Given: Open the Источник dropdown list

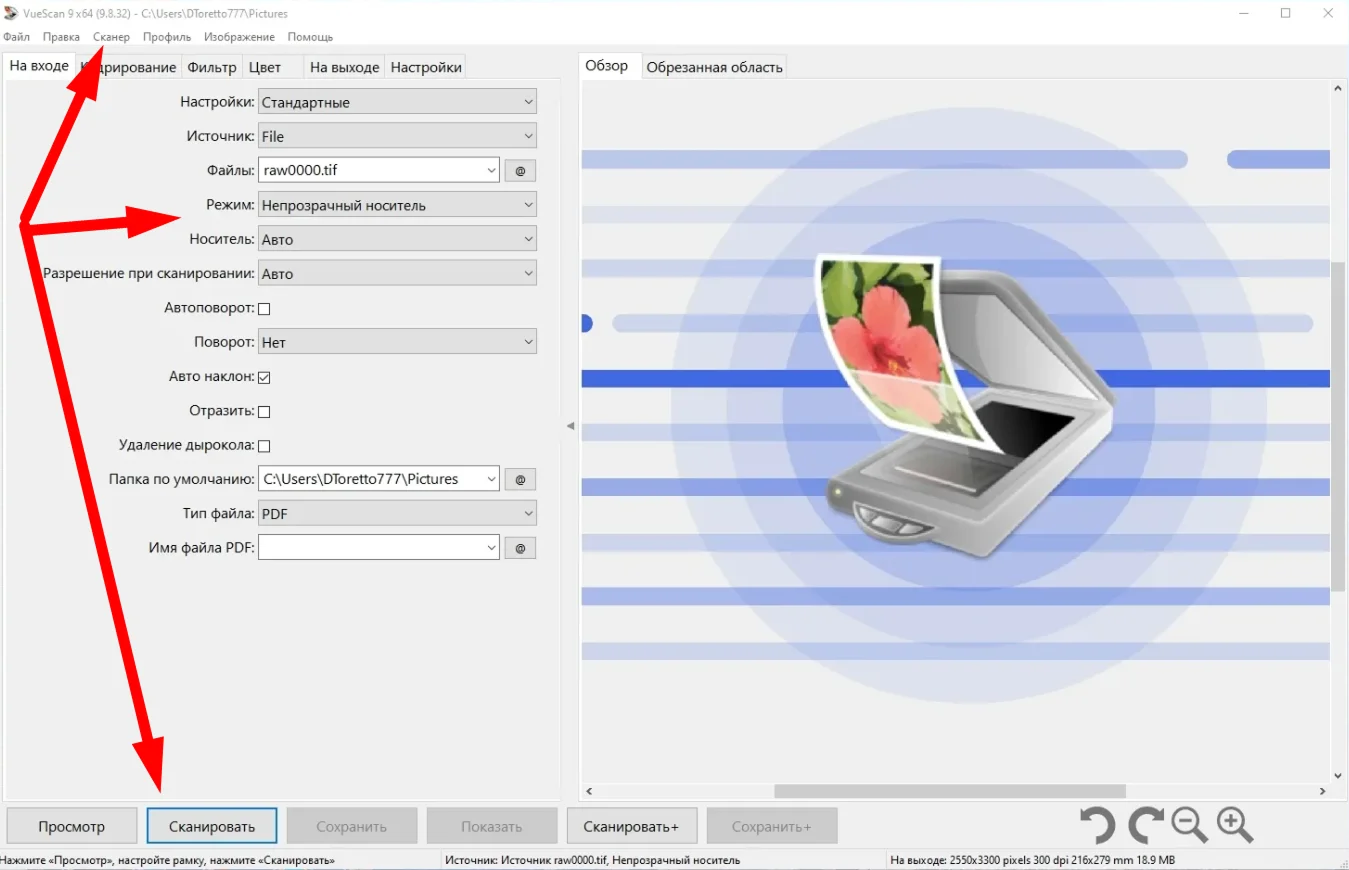Looking at the screenshot, I should pyautogui.click(x=397, y=137).
